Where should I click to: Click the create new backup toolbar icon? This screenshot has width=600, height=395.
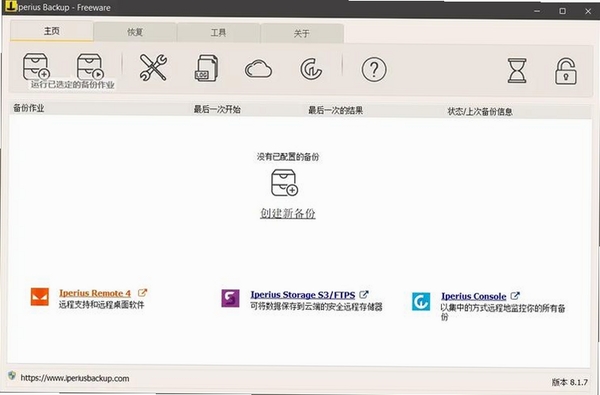coord(36,67)
